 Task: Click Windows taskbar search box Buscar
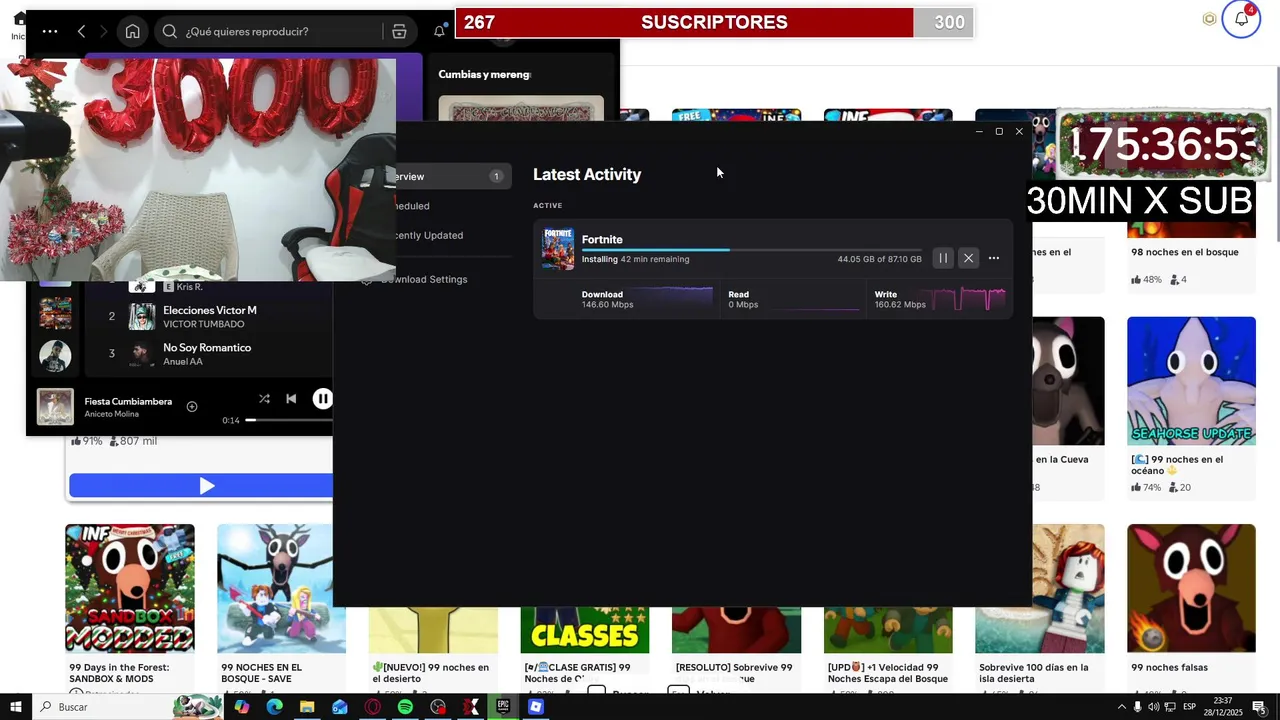128,707
